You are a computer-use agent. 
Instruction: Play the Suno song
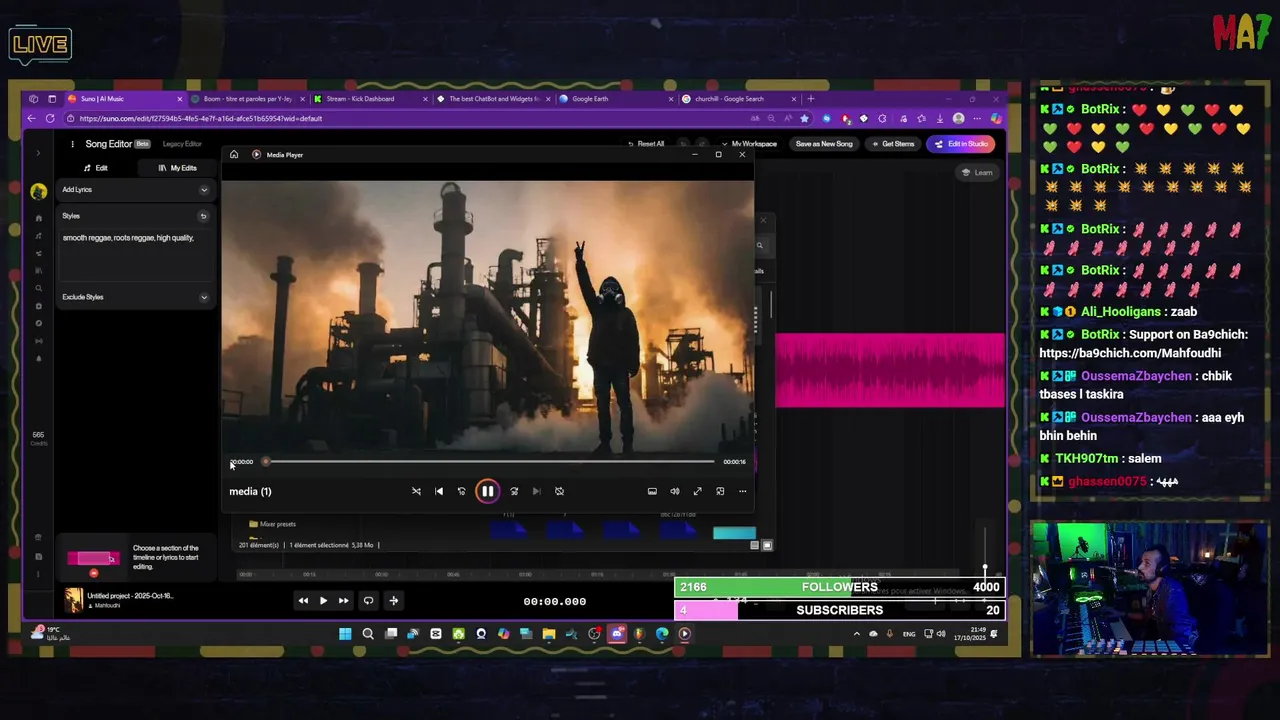coord(323,601)
